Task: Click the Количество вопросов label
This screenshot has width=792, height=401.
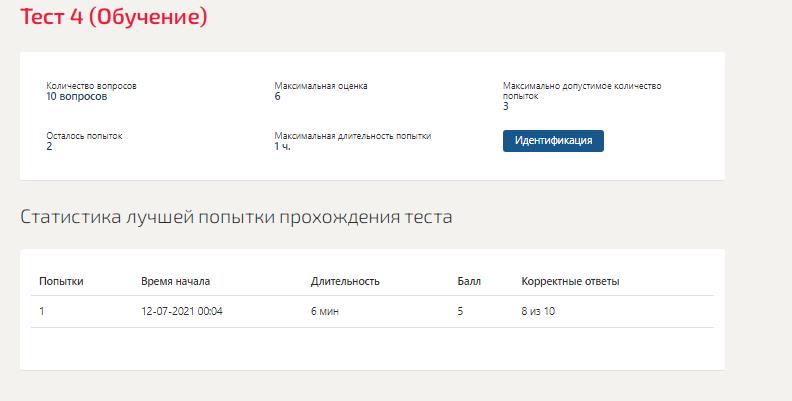Action: 91,86
